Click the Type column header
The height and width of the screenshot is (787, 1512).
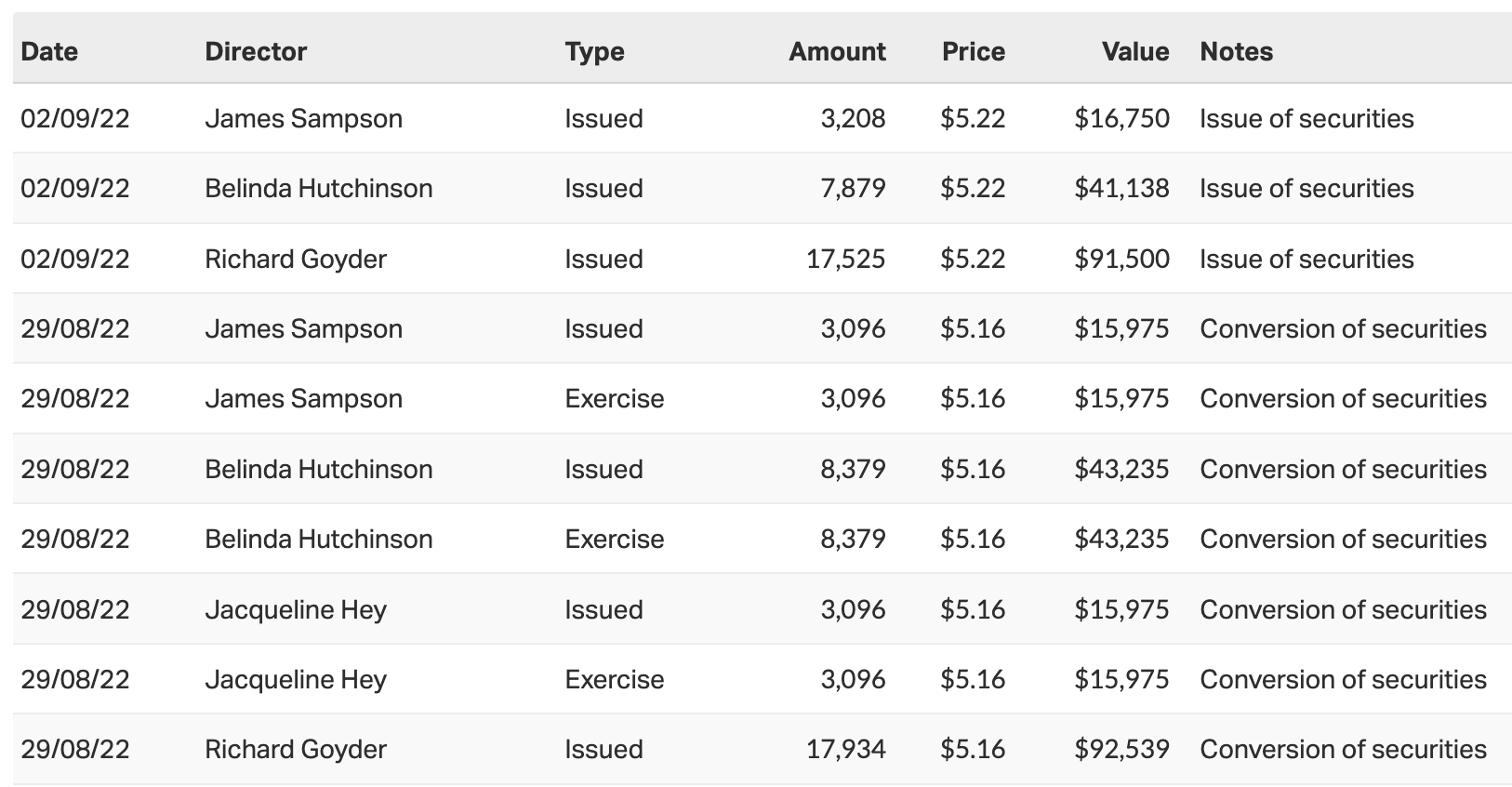594,51
